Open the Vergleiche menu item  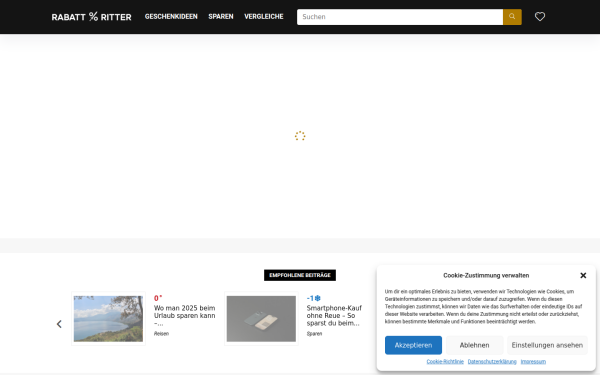264,16
